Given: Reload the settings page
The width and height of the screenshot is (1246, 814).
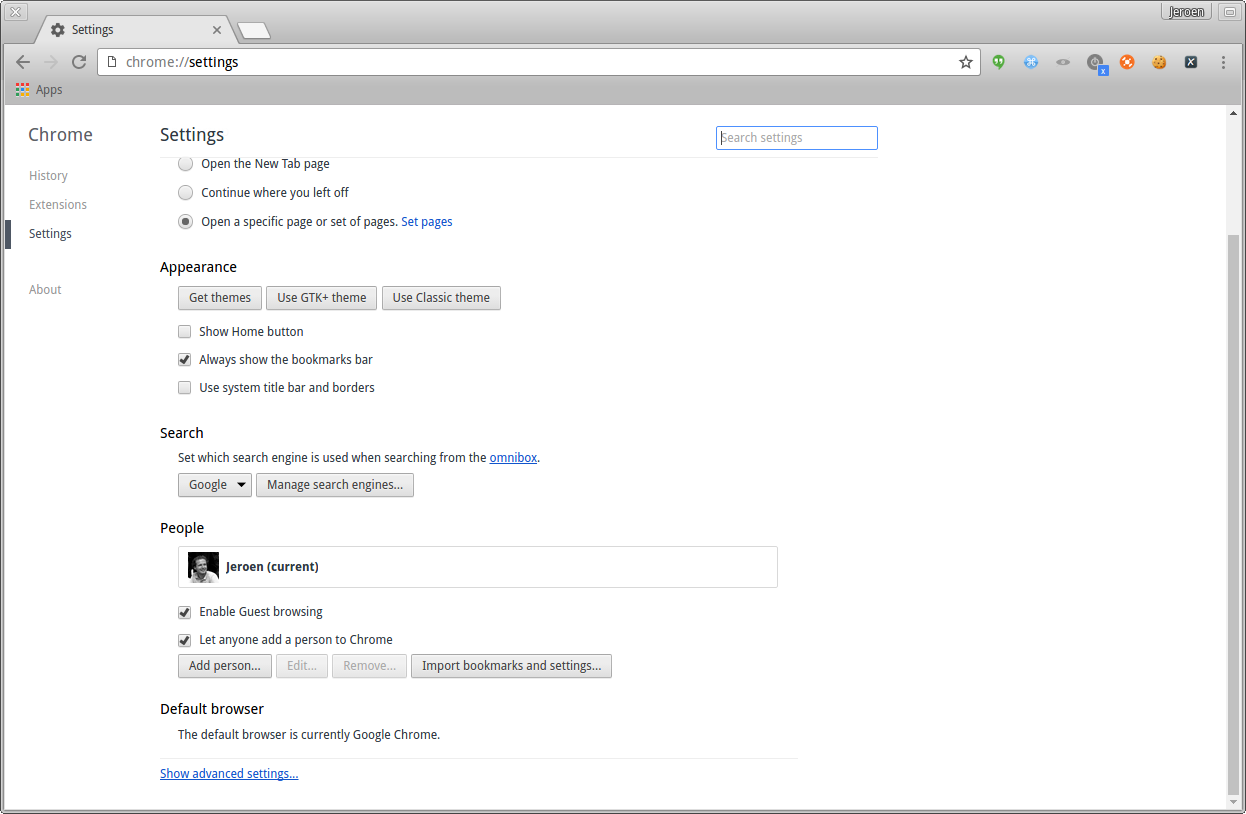Looking at the screenshot, I should [x=79, y=62].
